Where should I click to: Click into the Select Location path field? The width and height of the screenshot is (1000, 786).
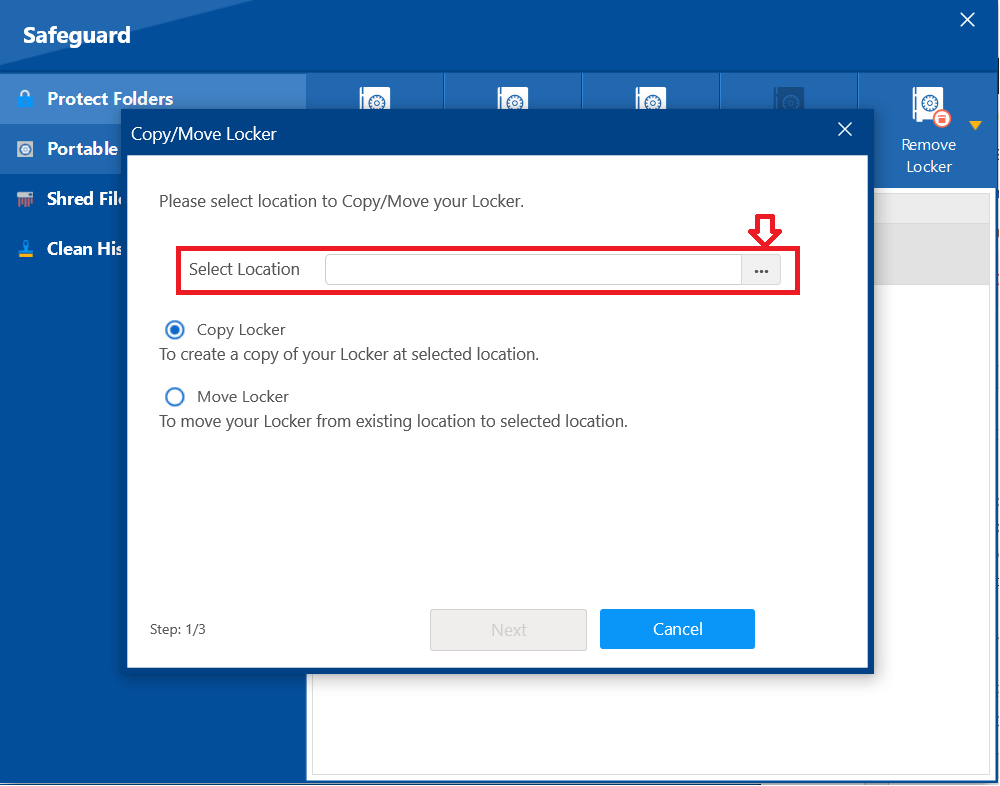point(533,271)
